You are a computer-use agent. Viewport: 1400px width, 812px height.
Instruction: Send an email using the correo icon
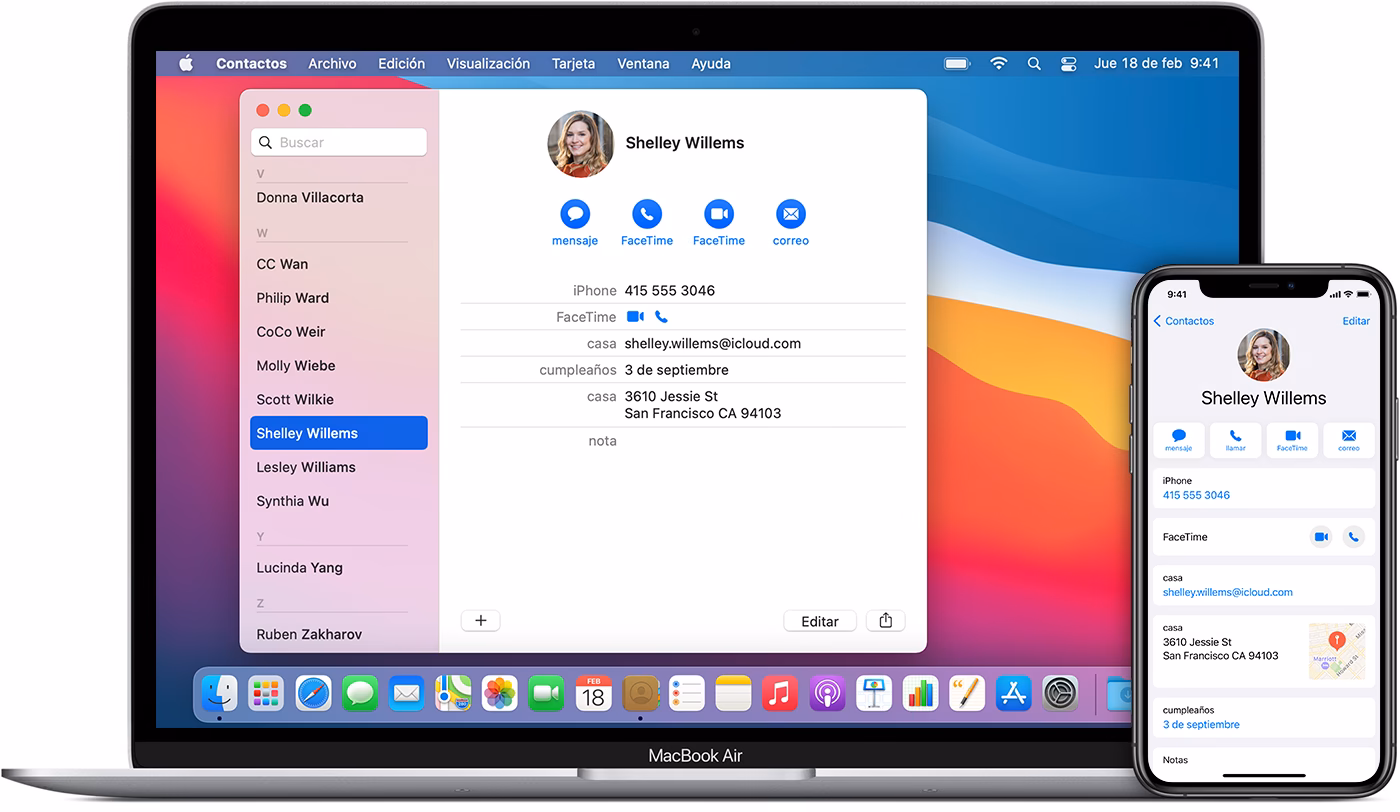(790, 214)
